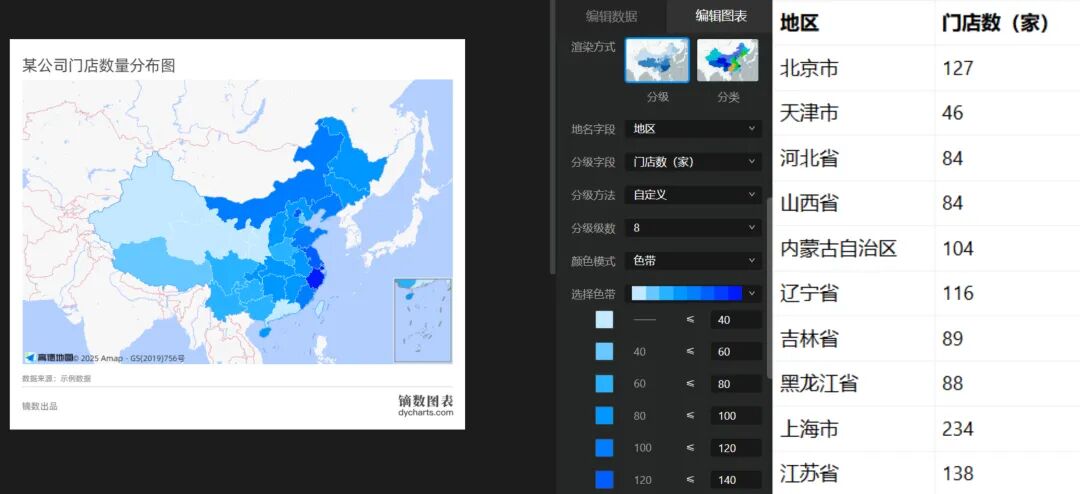Screen dimensions: 1080x494
Task: Click the color swatch for the 40 to 60 class
Action: click(x=604, y=351)
